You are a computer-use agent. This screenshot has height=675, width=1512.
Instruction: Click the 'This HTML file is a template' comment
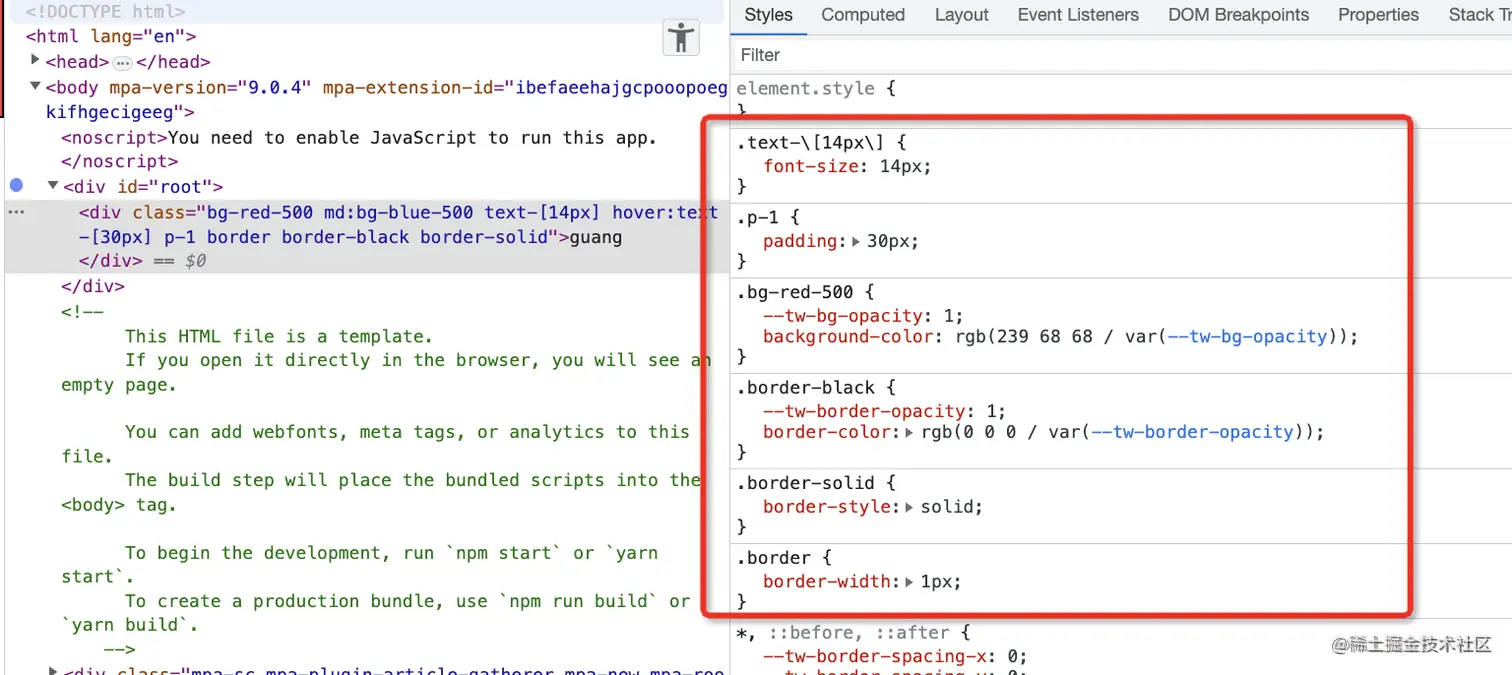pos(279,336)
